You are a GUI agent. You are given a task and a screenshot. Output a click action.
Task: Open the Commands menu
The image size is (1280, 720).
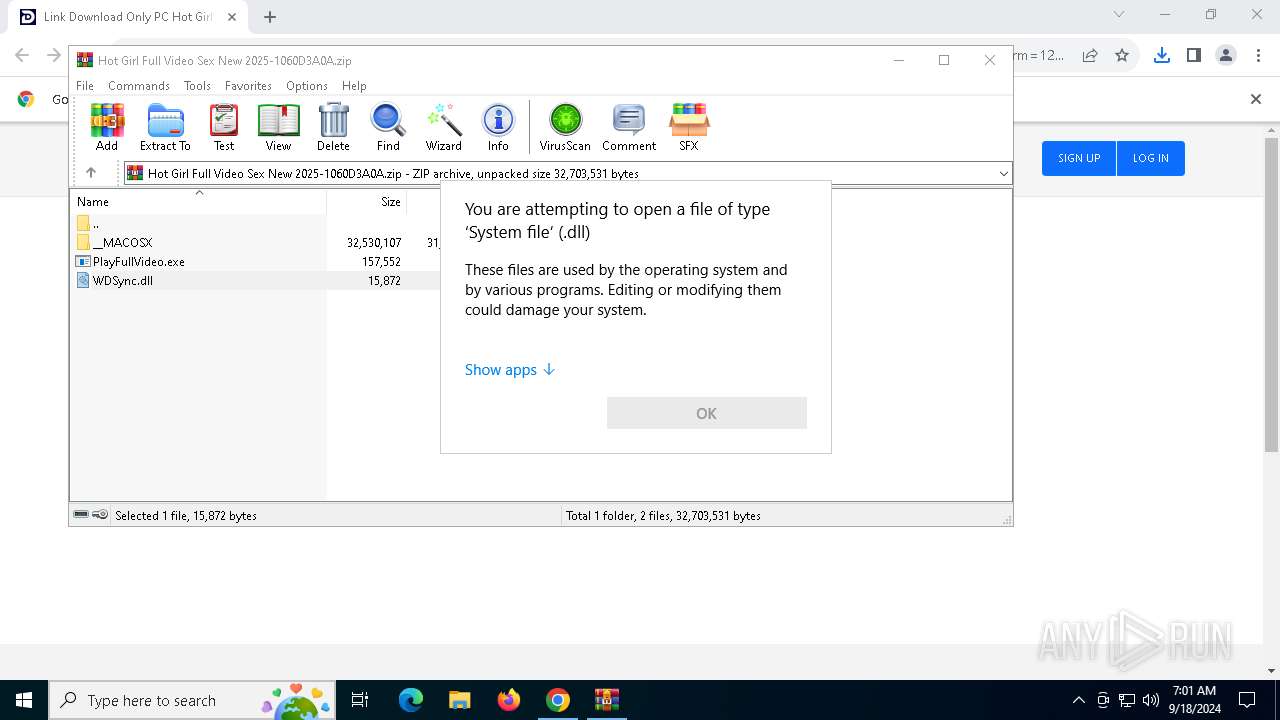click(x=139, y=86)
